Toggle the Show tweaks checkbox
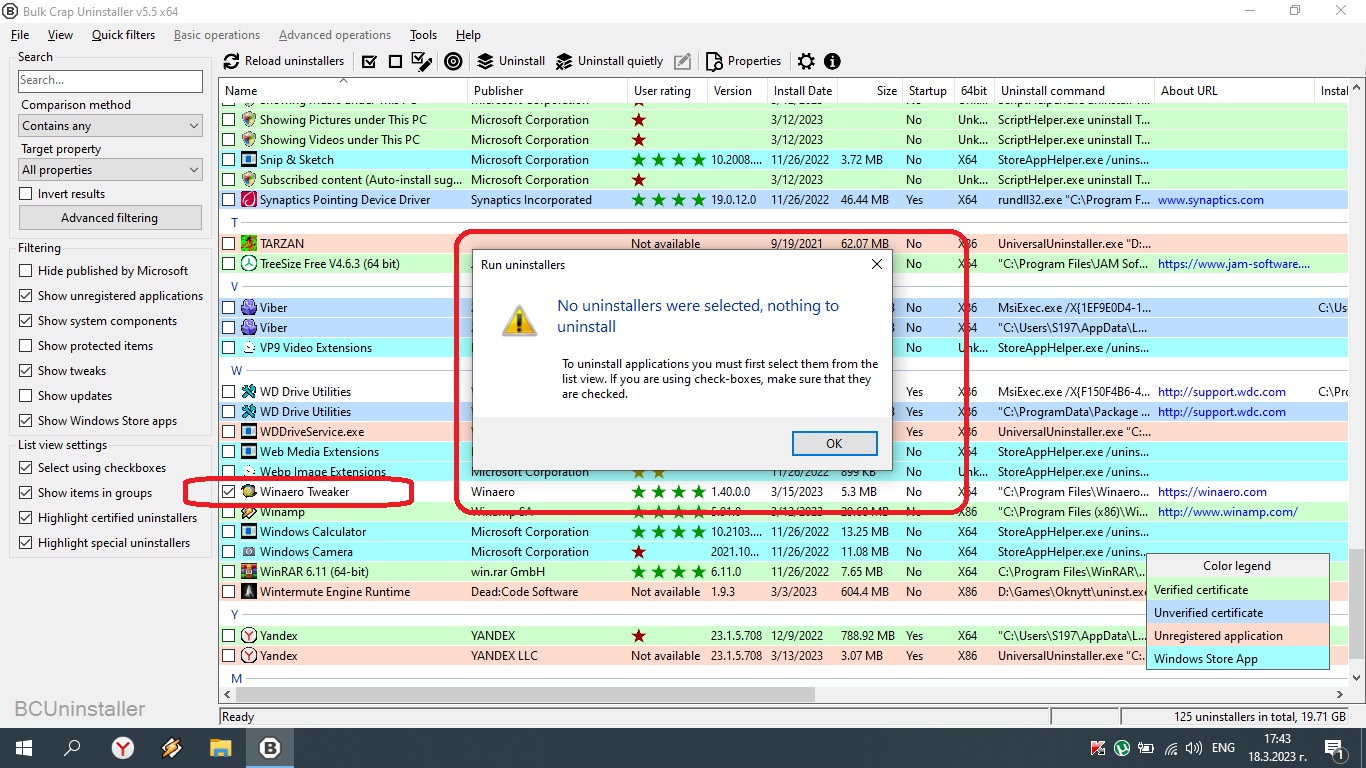 [x=26, y=371]
